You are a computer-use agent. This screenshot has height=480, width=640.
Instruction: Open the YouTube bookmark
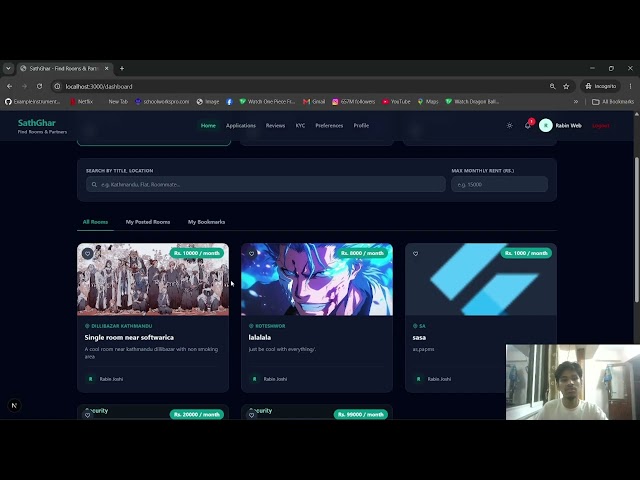pyautogui.click(x=396, y=102)
